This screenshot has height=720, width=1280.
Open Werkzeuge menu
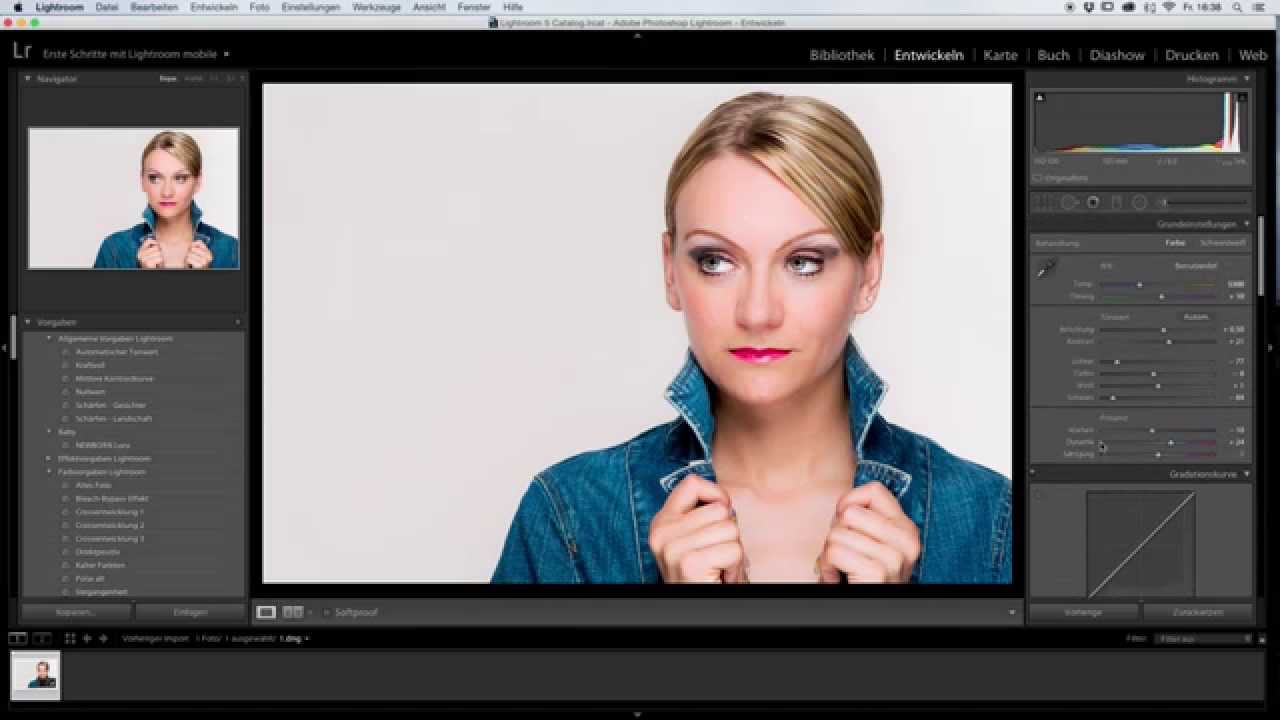(376, 7)
